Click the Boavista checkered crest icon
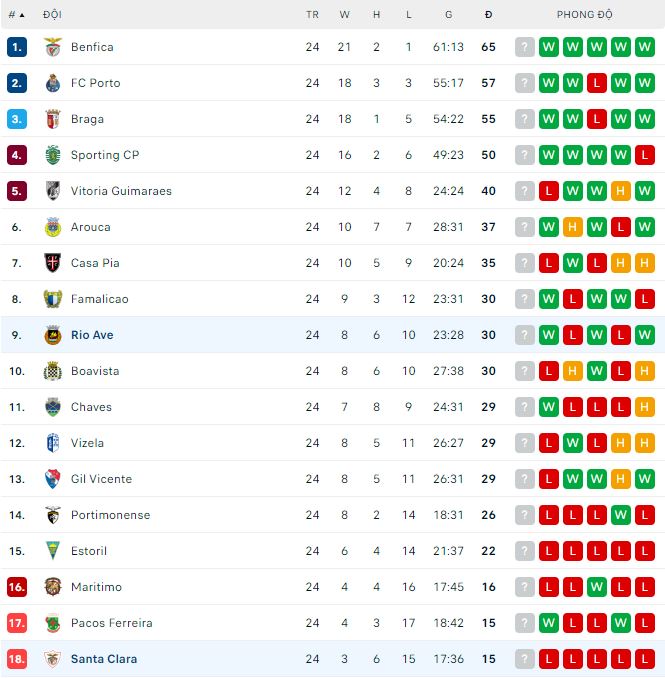665x678 pixels. [x=53, y=371]
